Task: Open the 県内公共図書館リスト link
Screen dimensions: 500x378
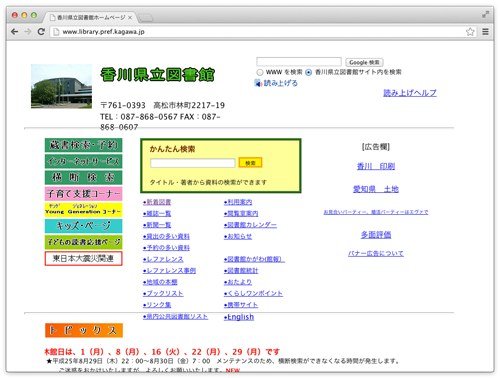Action: point(175,316)
